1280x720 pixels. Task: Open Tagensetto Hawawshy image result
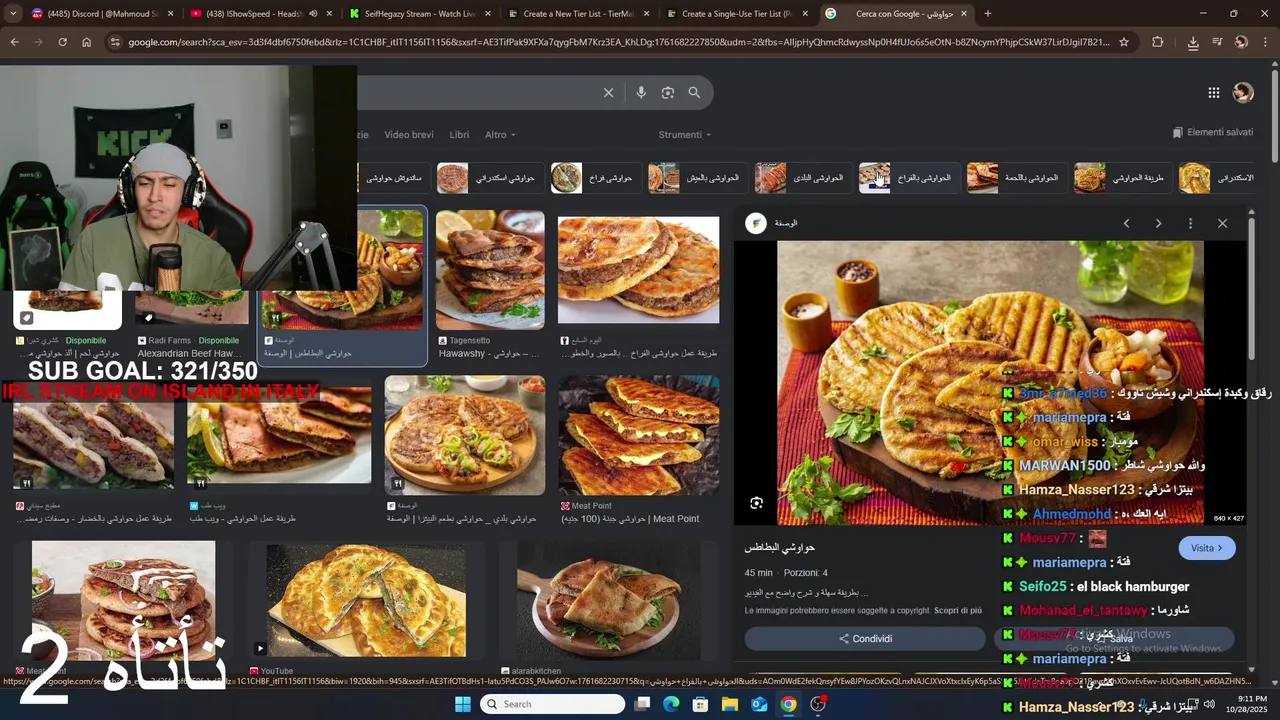coord(490,270)
